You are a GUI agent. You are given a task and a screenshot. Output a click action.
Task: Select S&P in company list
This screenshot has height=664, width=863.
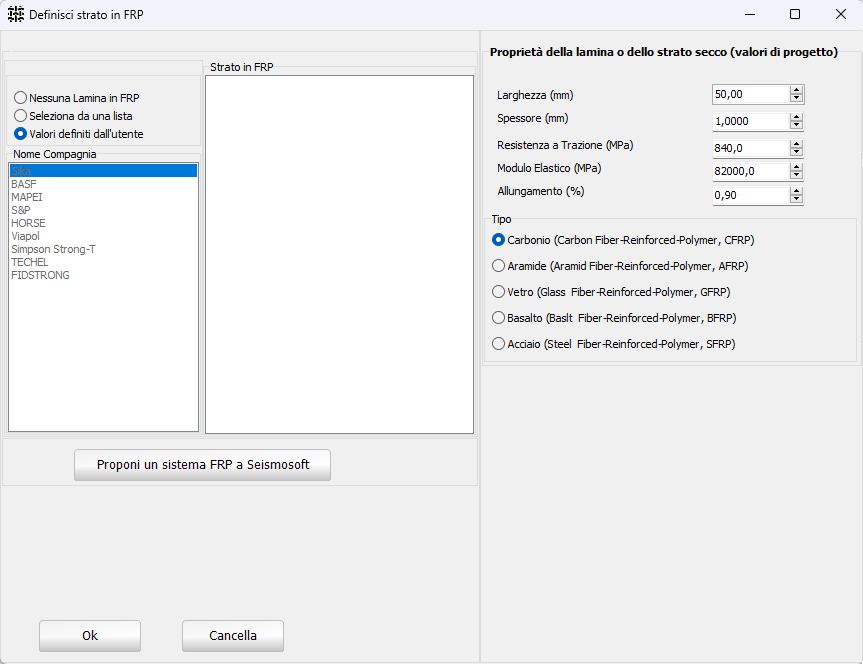pos(103,210)
